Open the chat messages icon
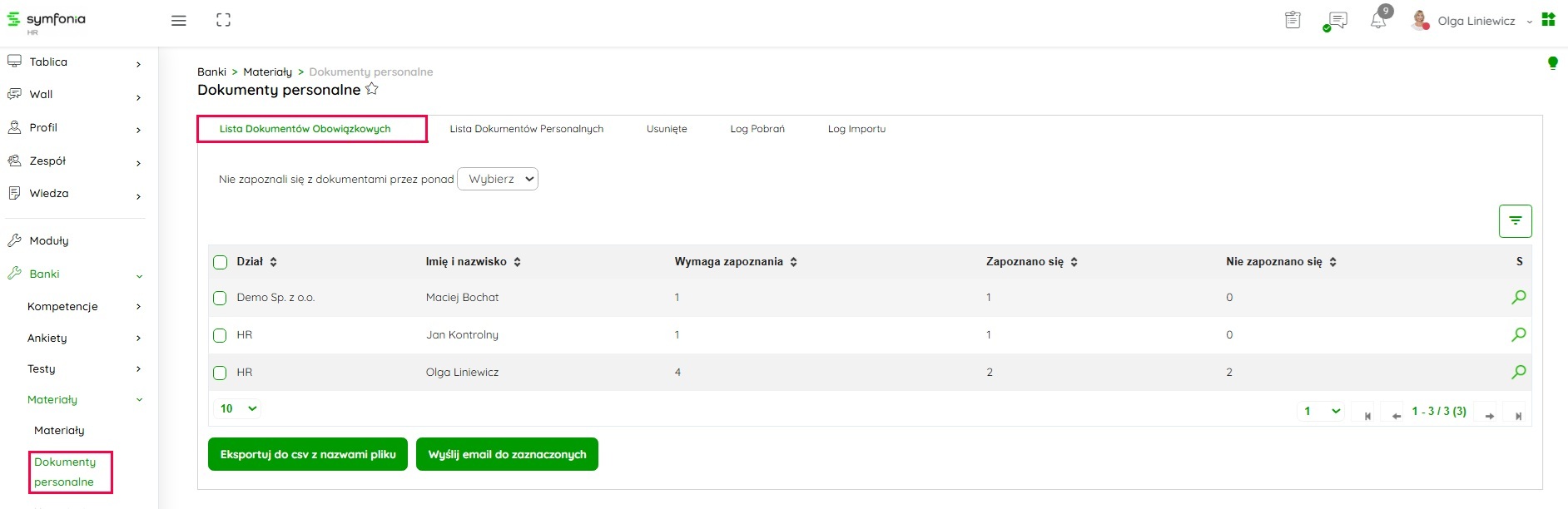This screenshot has width=1568, height=509. point(1337,21)
